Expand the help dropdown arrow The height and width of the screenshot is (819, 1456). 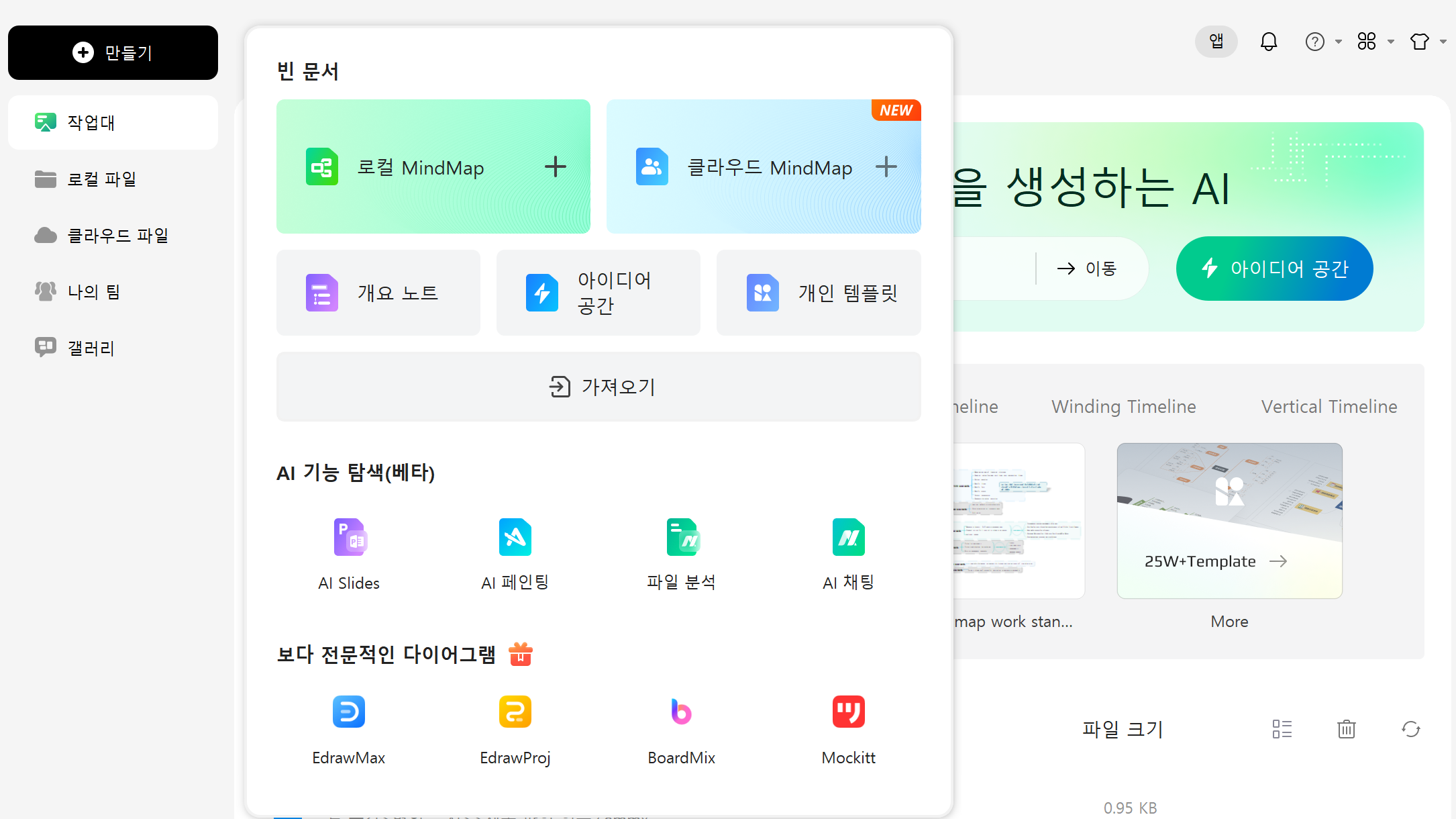click(x=1339, y=42)
